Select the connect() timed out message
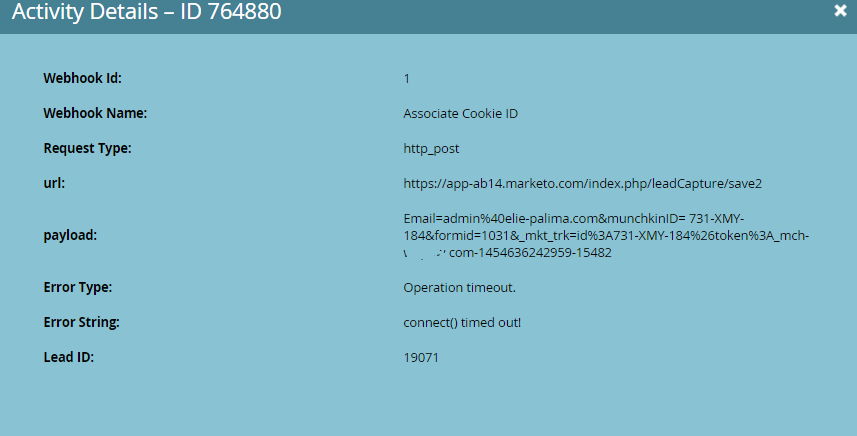This screenshot has width=857, height=436. point(462,322)
